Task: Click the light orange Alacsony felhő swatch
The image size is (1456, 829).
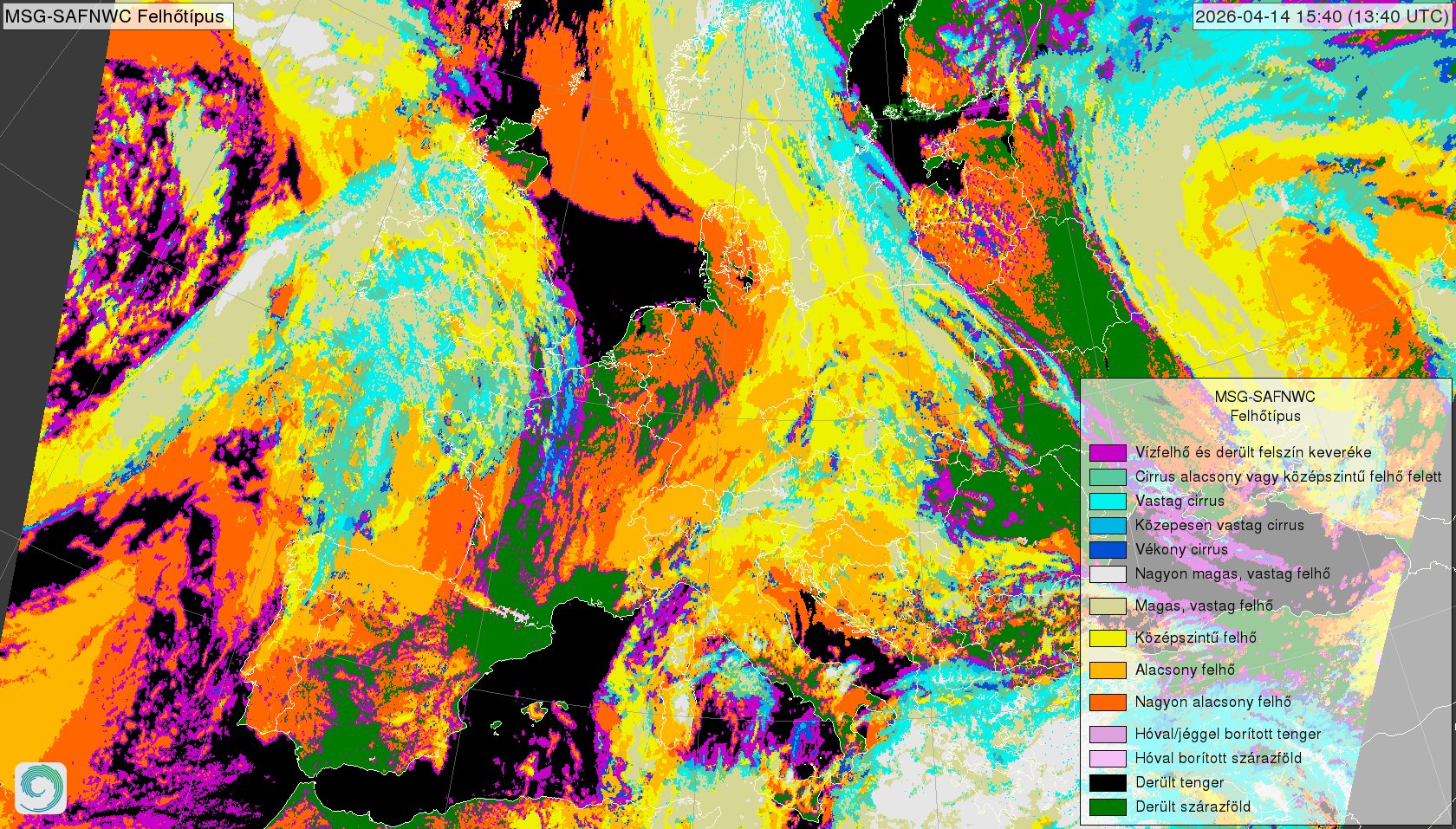Action: point(1108,670)
